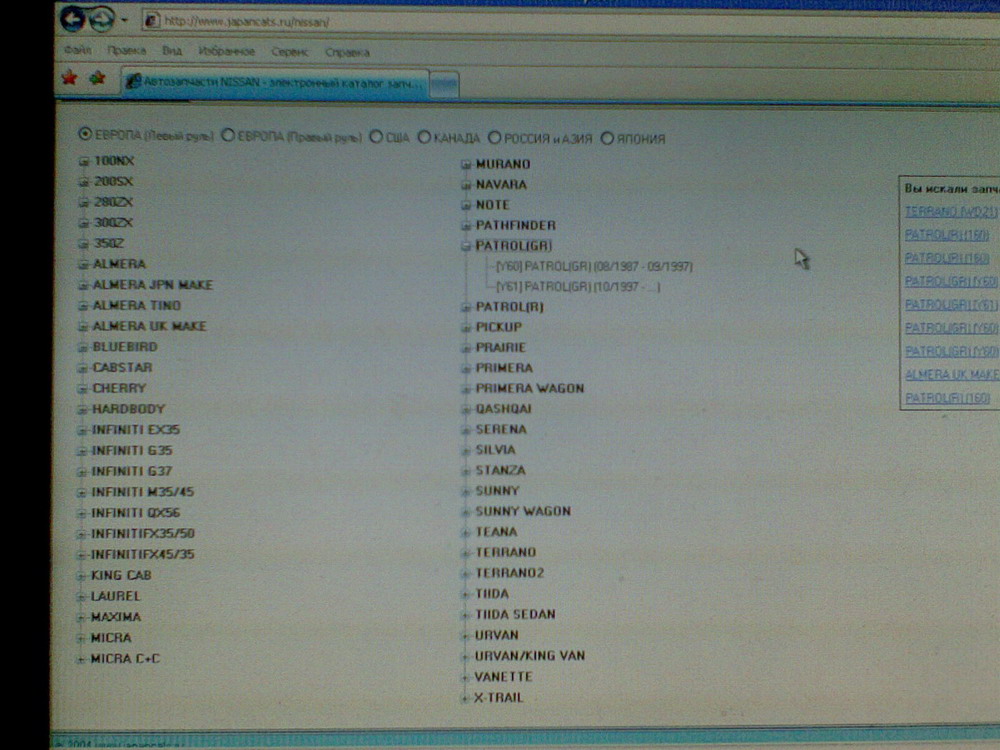Click the ALMERA JPN MAKE model name

(152, 284)
